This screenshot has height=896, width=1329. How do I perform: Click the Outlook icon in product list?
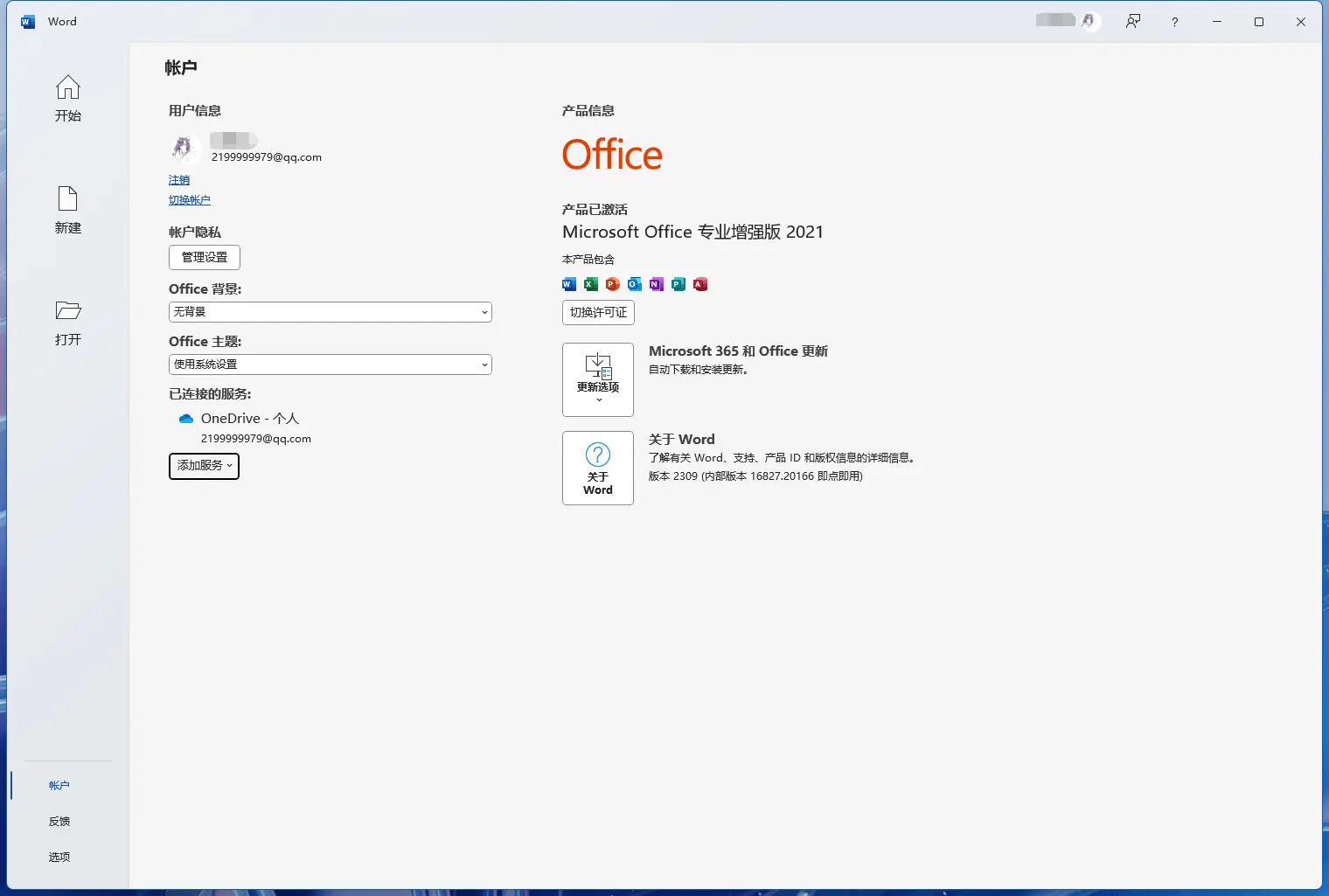tap(635, 284)
